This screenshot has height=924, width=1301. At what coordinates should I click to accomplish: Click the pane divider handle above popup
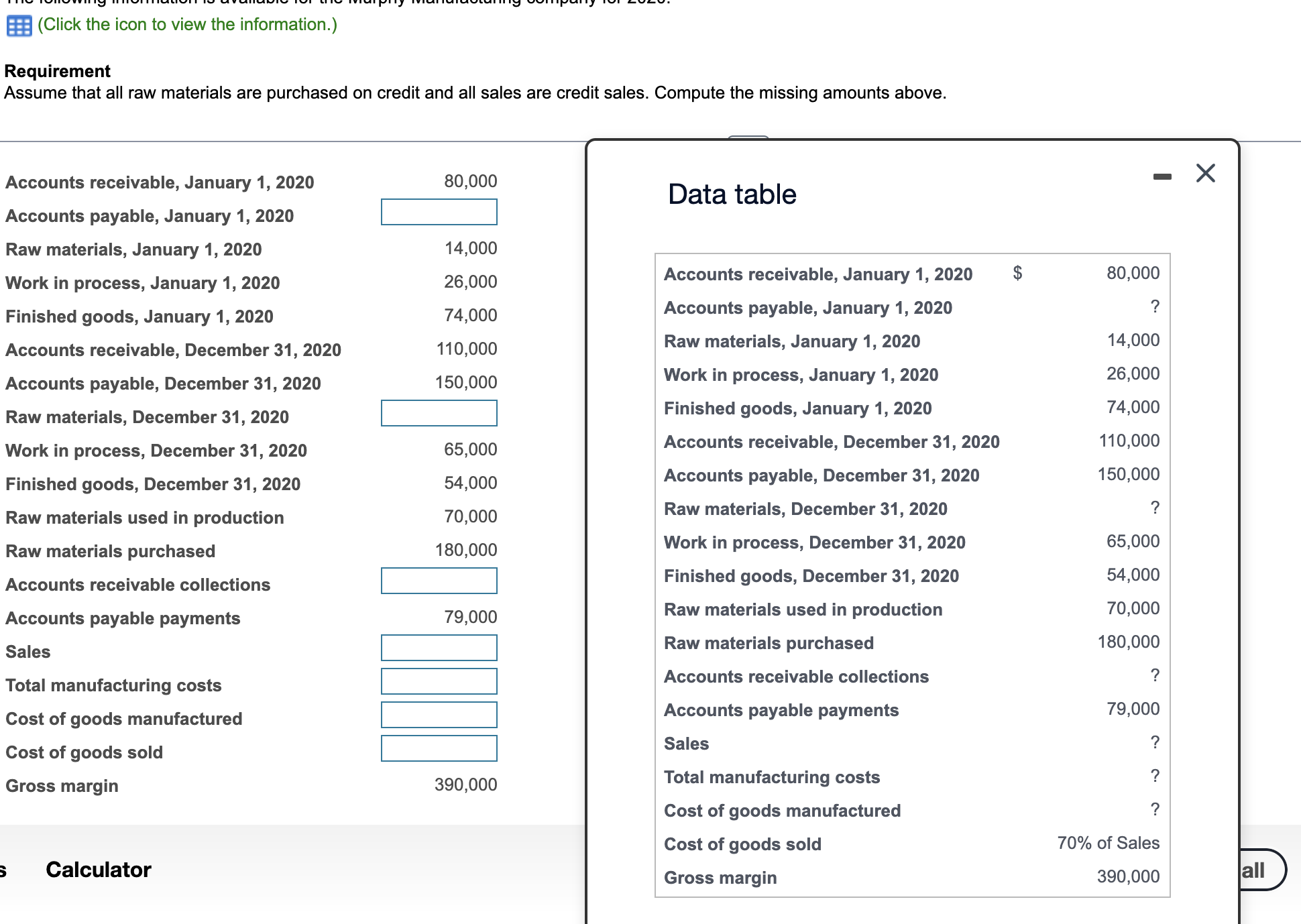tap(748, 137)
